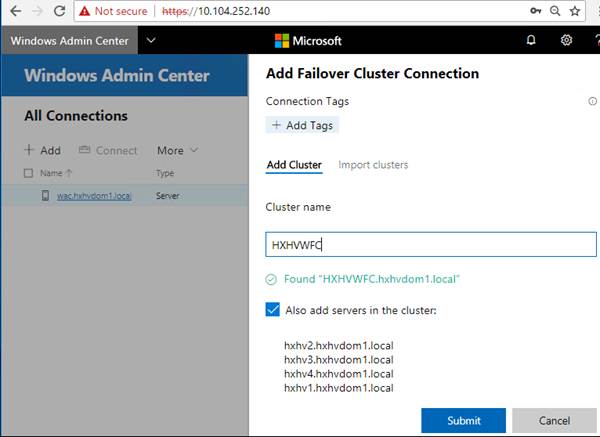Screen dimensions: 600x437
Task: Click Connect button in toolbar
Action: (108, 151)
